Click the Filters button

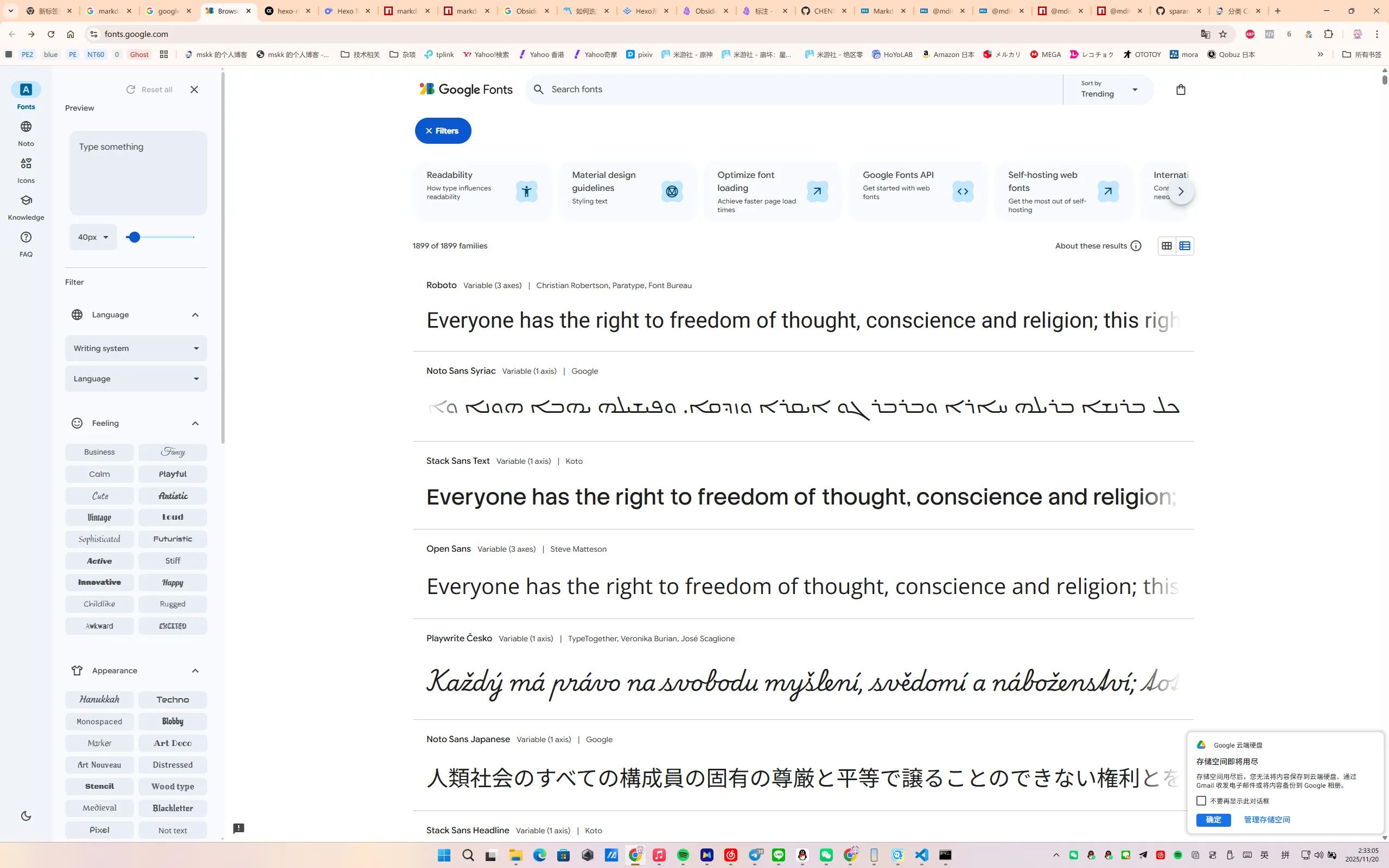click(x=443, y=131)
